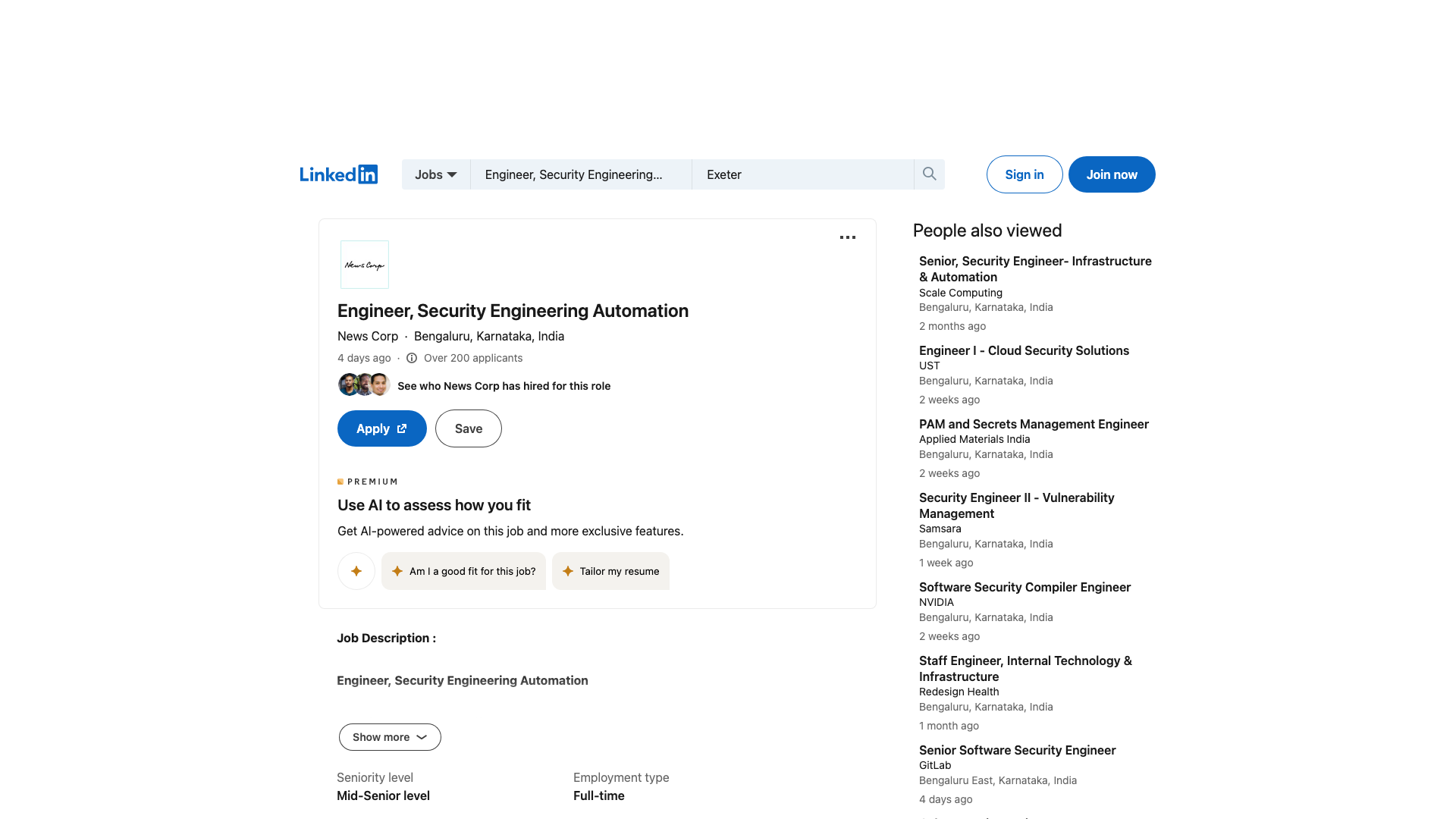This screenshot has width=1456, height=819.
Task: Click the Sign in button
Action: 1025,174
